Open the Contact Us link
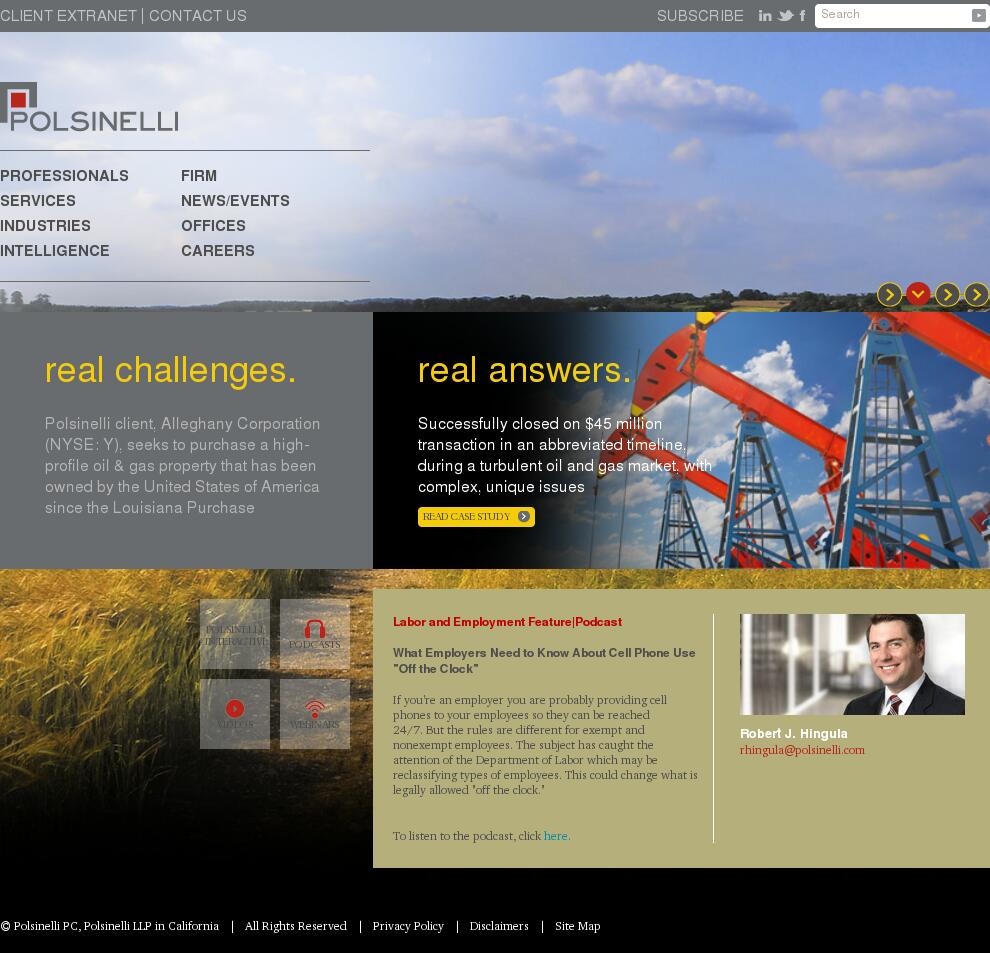Viewport: 990px width, 953px height. (x=198, y=16)
